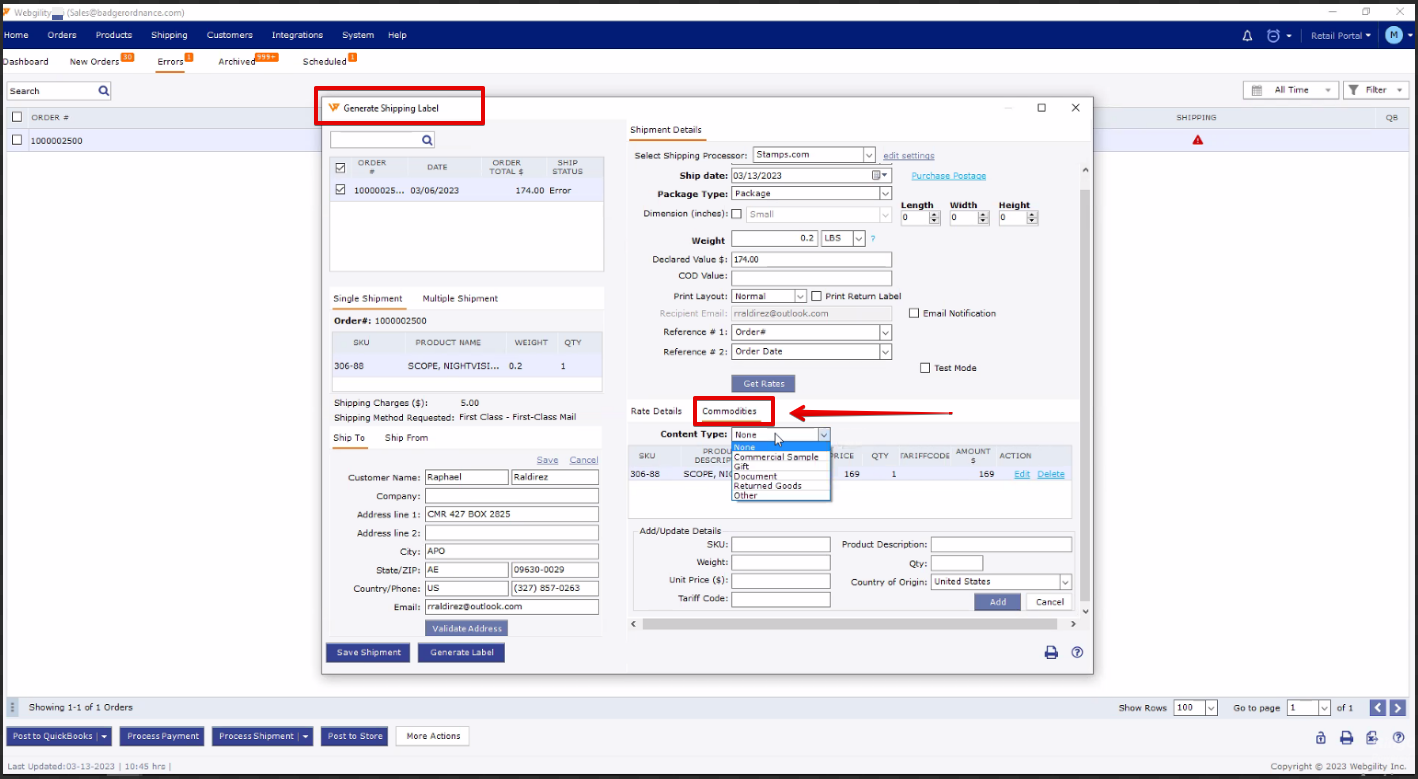The image size is (1418, 779).
Task: Enable the Test Mode checkbox
Action: (x=925, y=368)
